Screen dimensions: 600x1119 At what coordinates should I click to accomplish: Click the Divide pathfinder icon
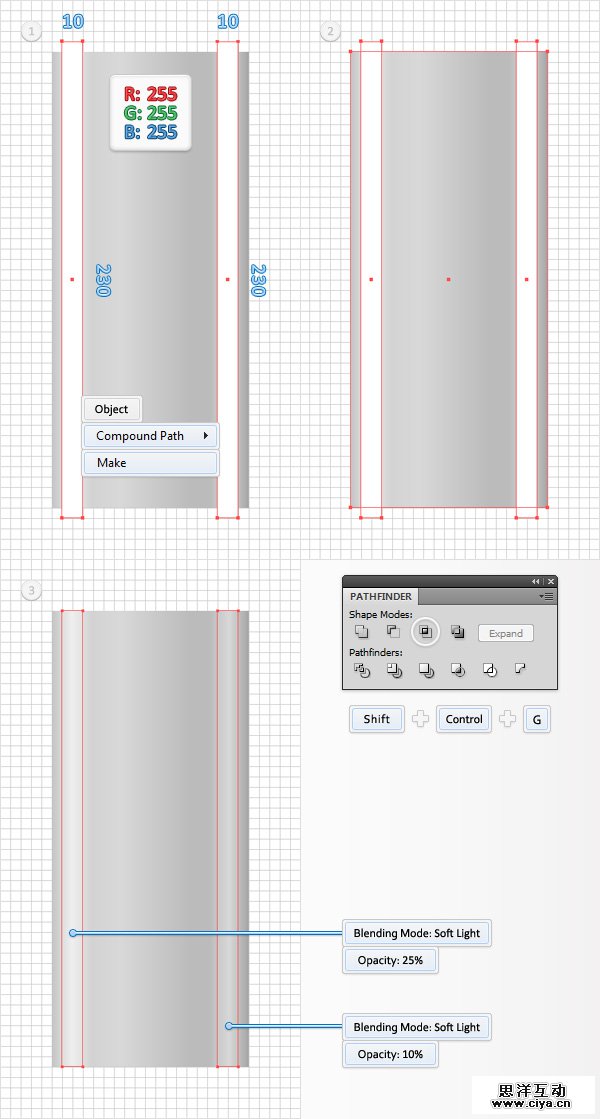(x=362, y=669)
